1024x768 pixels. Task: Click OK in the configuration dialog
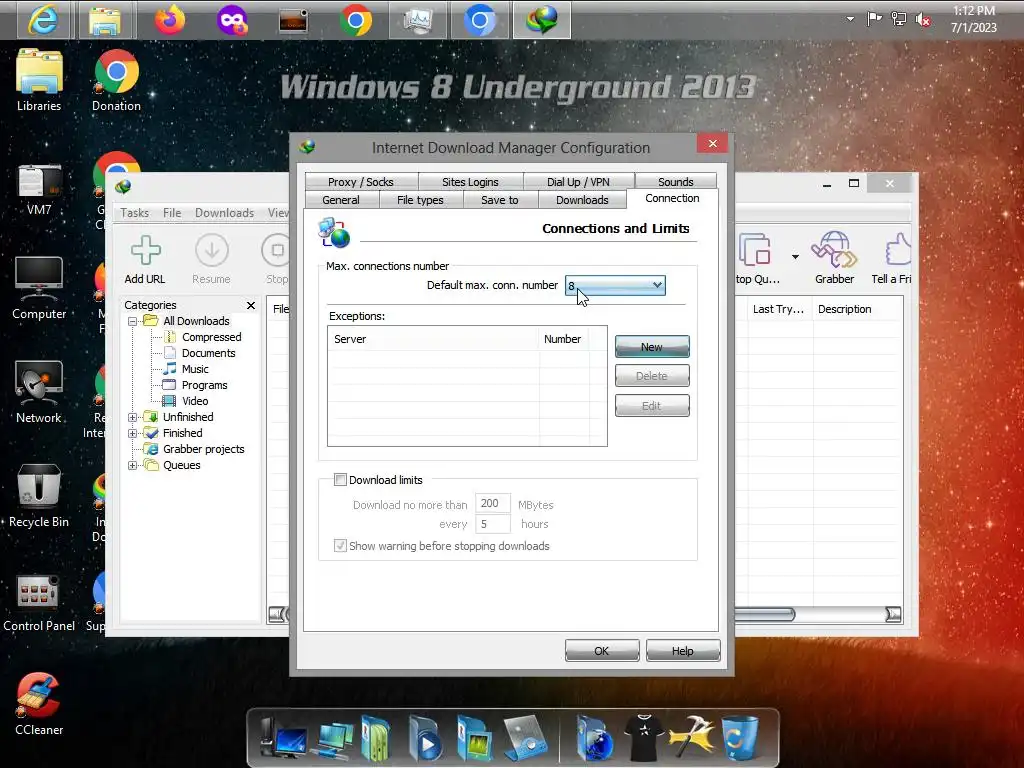[601, 650]
